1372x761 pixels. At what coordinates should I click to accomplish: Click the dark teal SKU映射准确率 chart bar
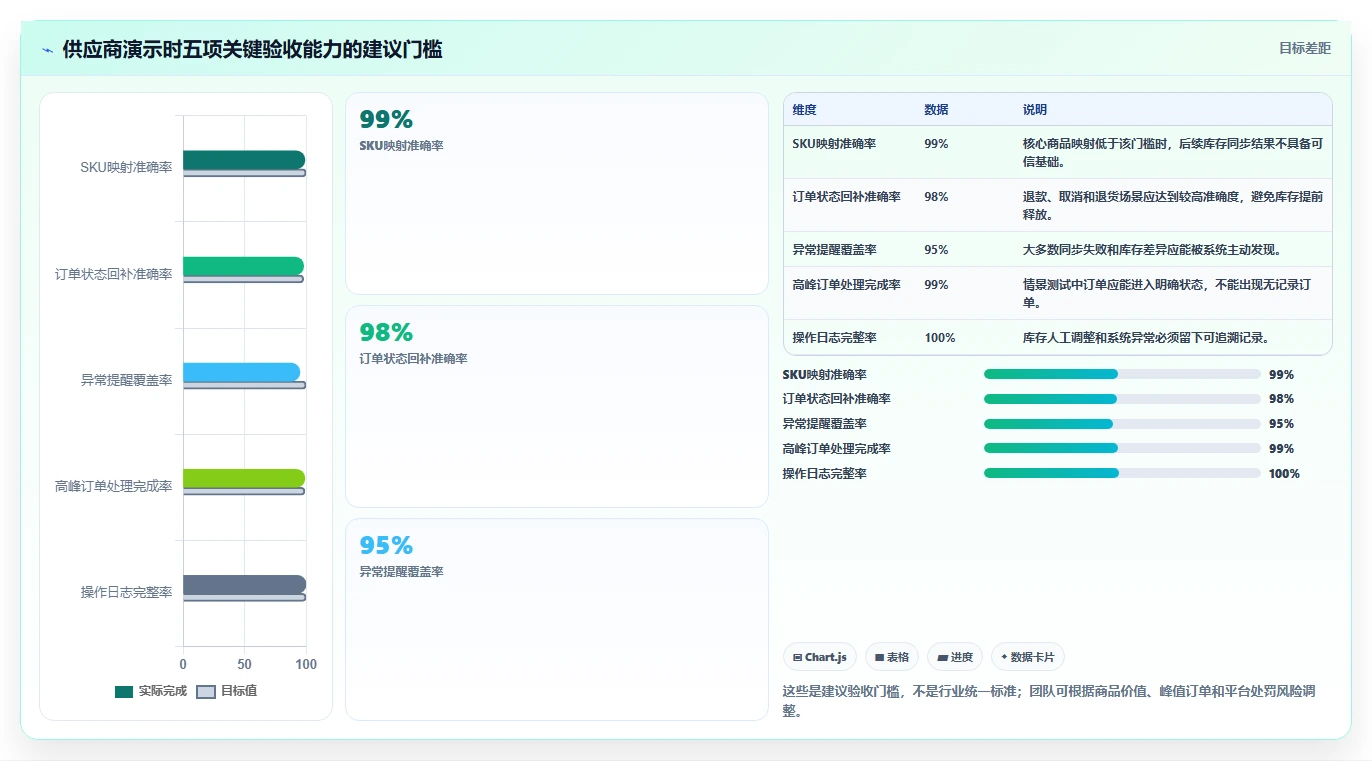coord(244,160)
